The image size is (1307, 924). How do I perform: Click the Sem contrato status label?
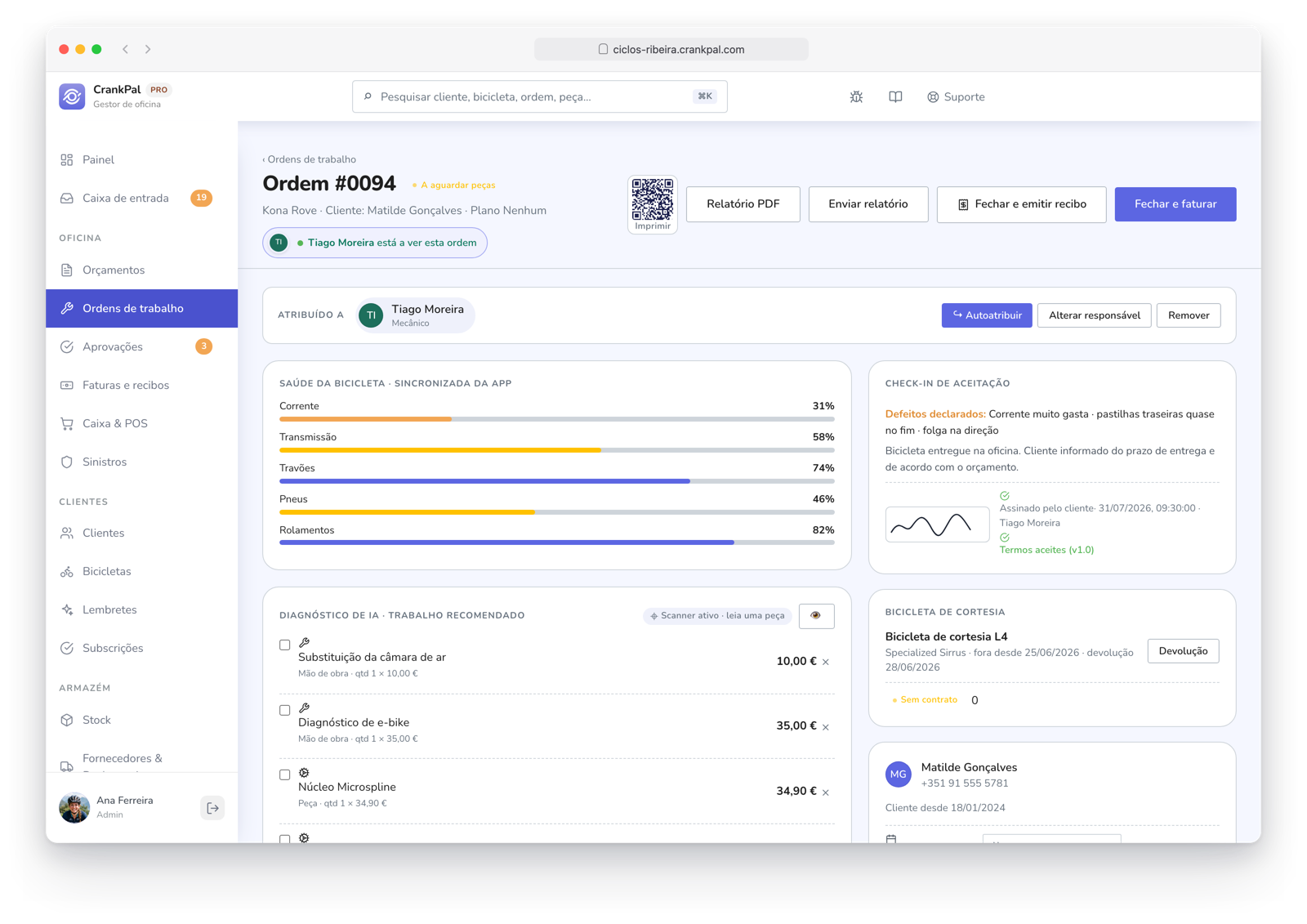tap(925, 700)
